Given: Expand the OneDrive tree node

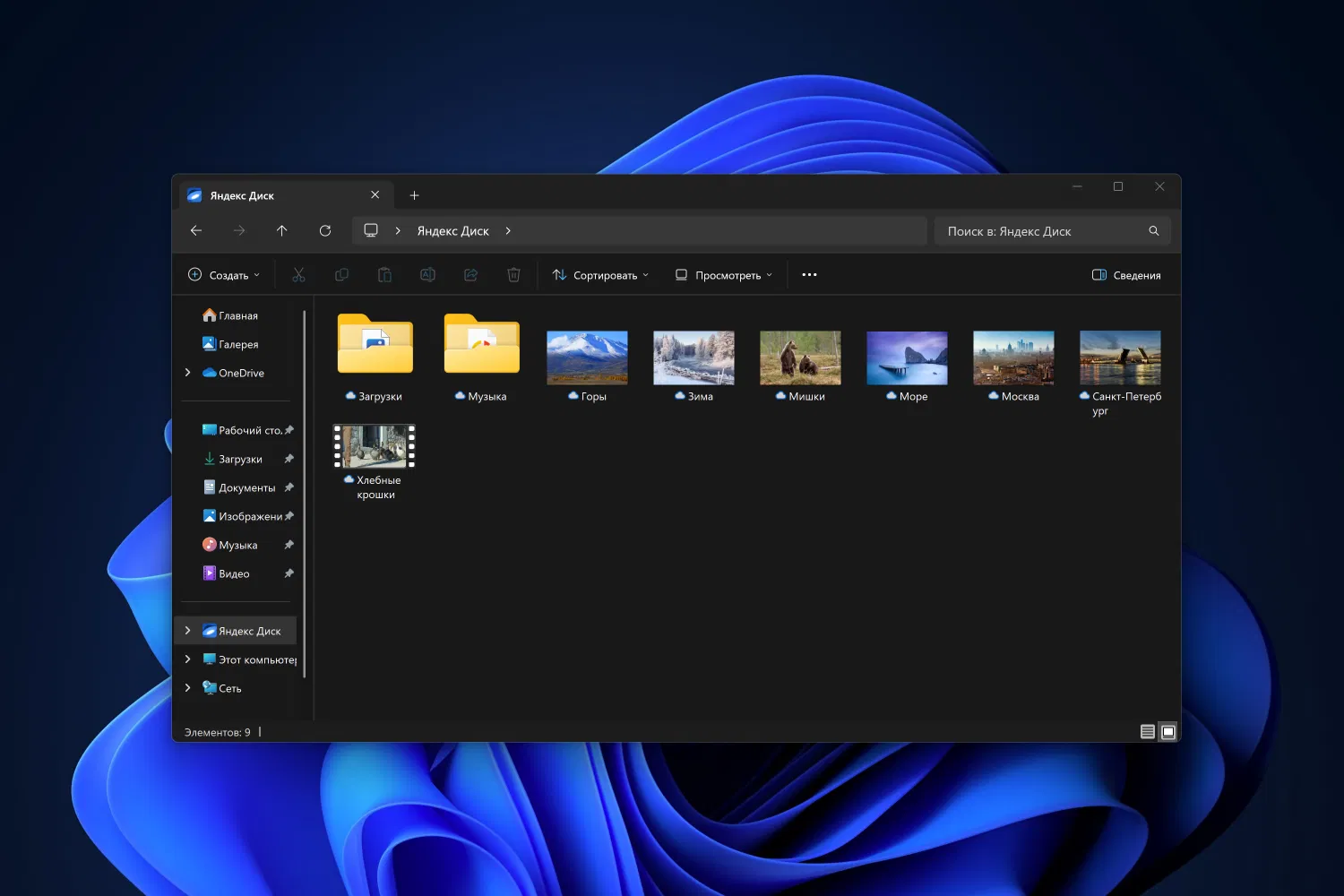Looking at the screenshot, I should (x=187, y=373).
